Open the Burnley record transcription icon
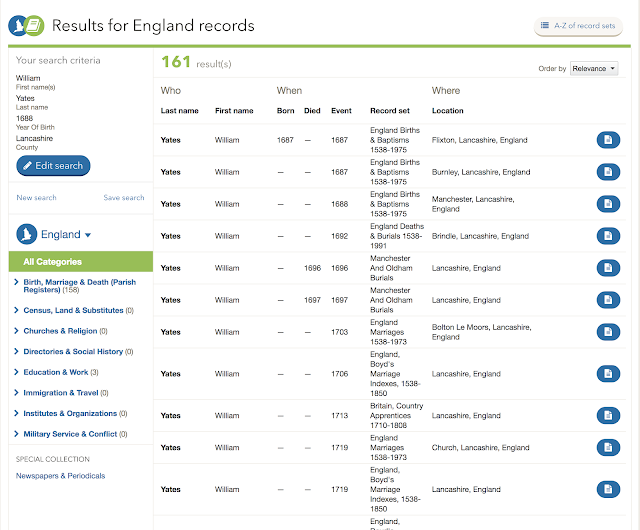Image resolution: width=640 pixels, height=530 pixels. [608, 172]
